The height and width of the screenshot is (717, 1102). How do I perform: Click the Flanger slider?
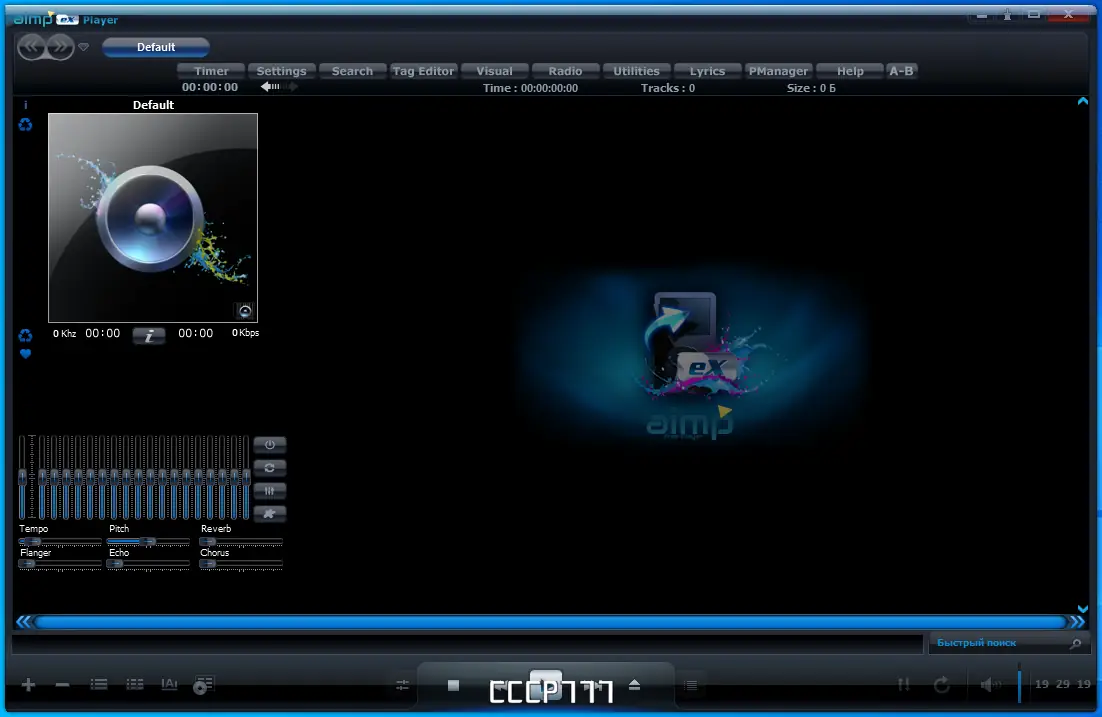(60, 564)
